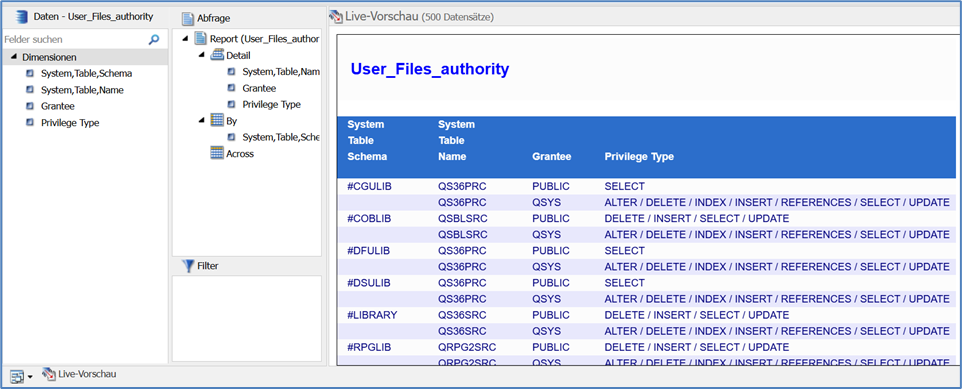Click PUBLIC grantee in the #CGULIB row
Image resolution: width=962 pixels, height=389 pixels.
coord(551,186)
